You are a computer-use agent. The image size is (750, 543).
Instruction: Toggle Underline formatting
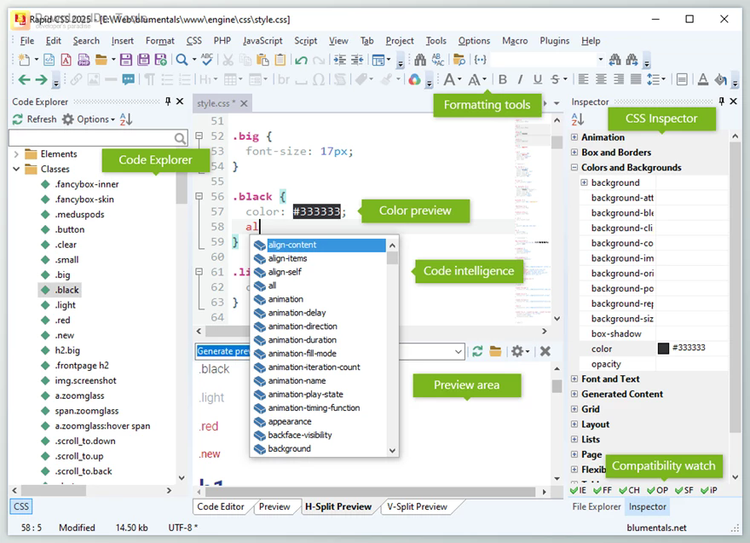click(x=538, y=79)
